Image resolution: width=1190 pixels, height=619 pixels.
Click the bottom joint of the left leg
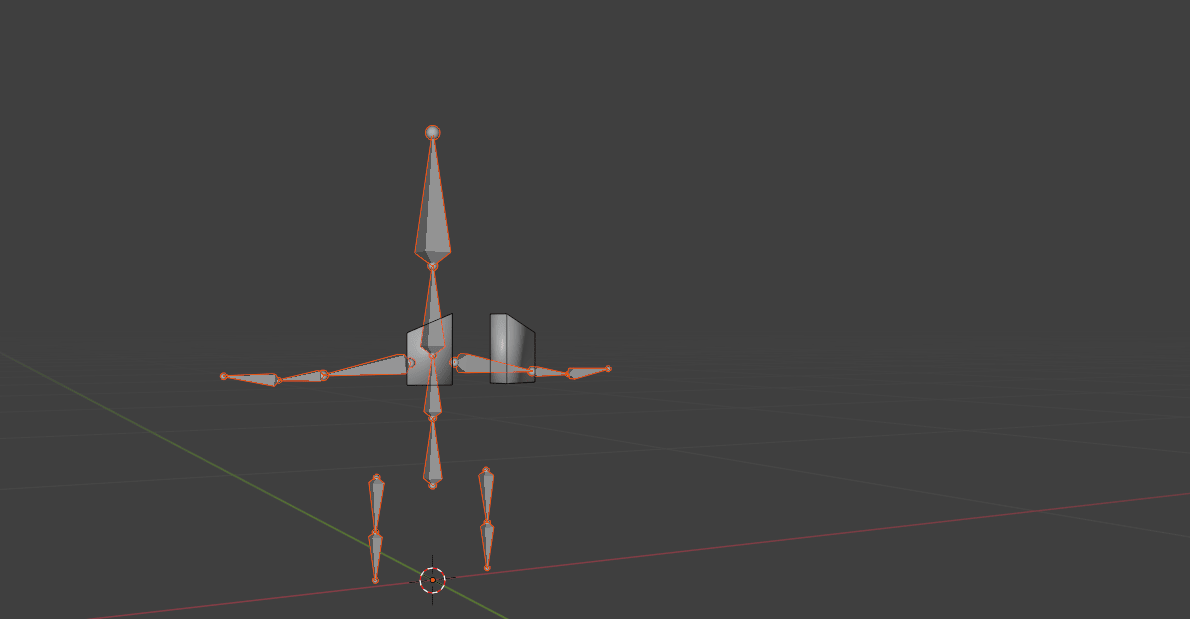click(375, 579)
